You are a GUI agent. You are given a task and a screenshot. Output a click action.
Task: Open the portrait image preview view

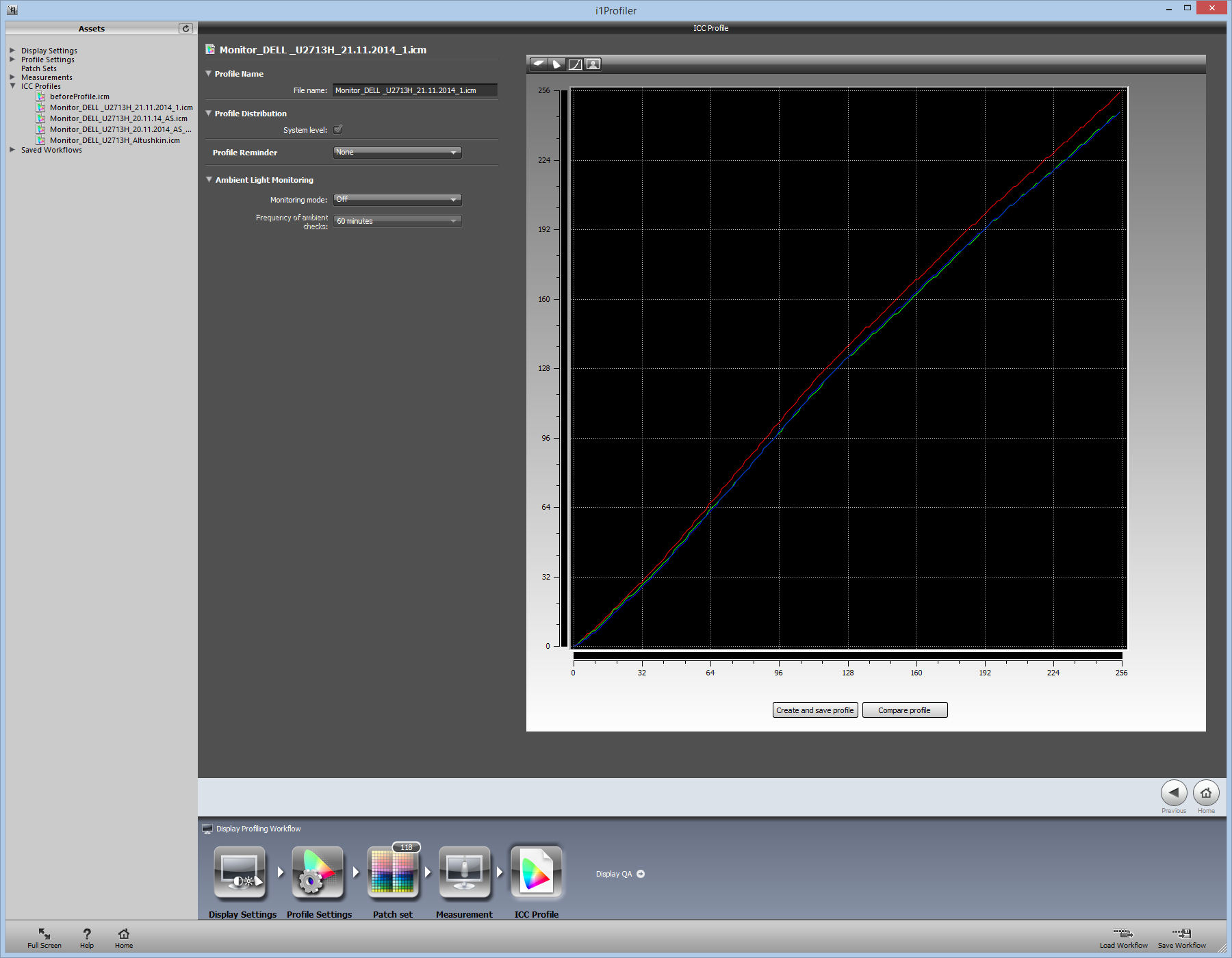point(593,64)
